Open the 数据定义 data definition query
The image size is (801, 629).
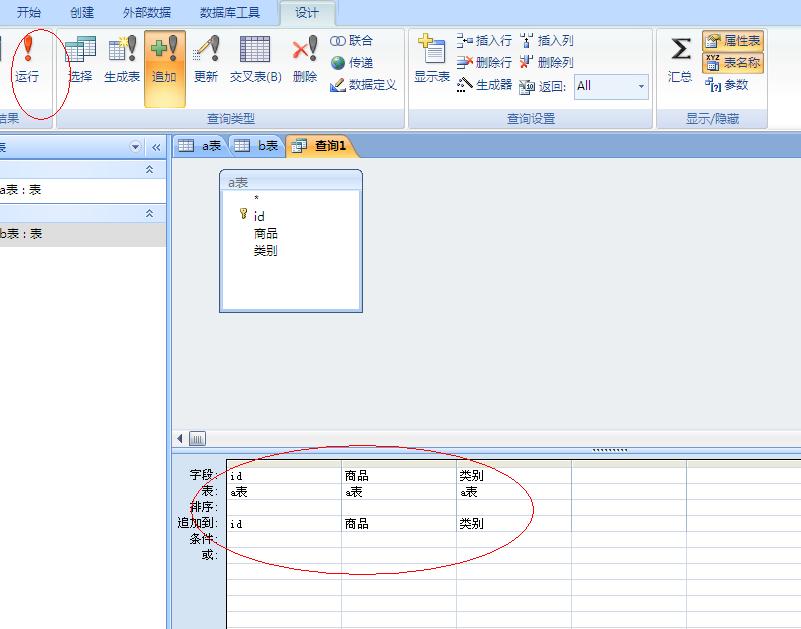click(x=363, y=85)
